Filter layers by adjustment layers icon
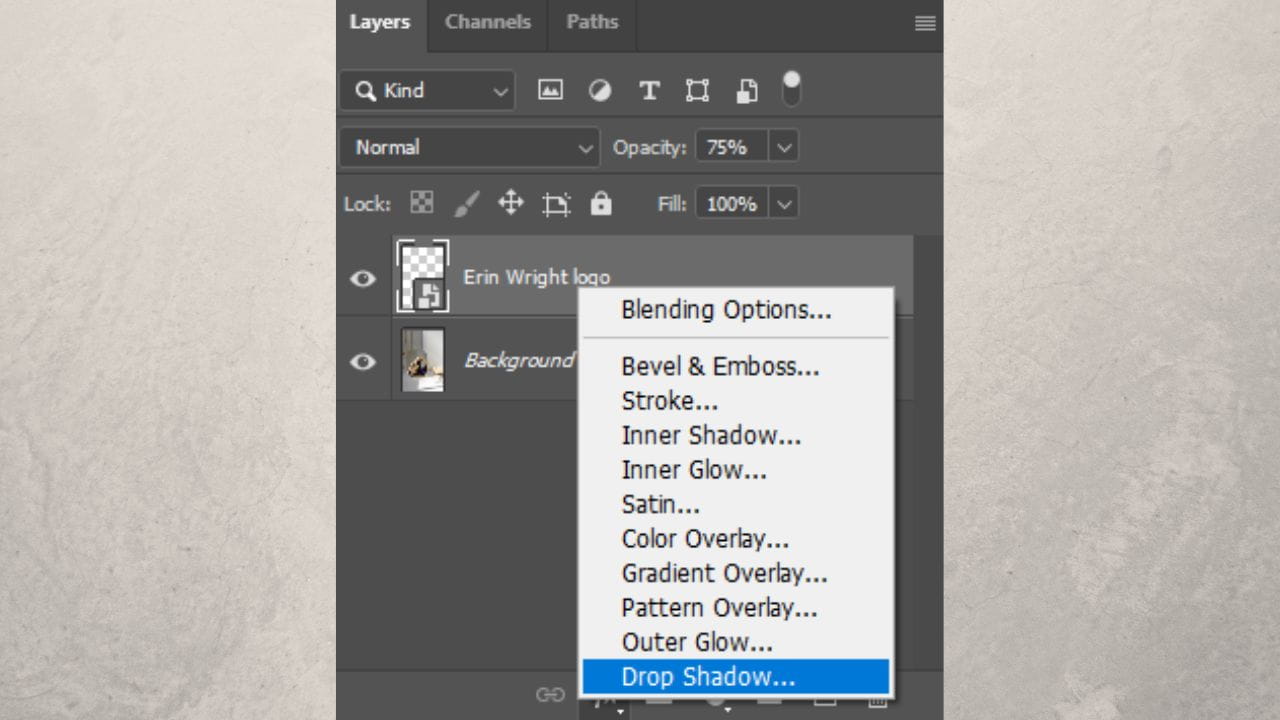The image size is (1280, 720). coord(600,90)
